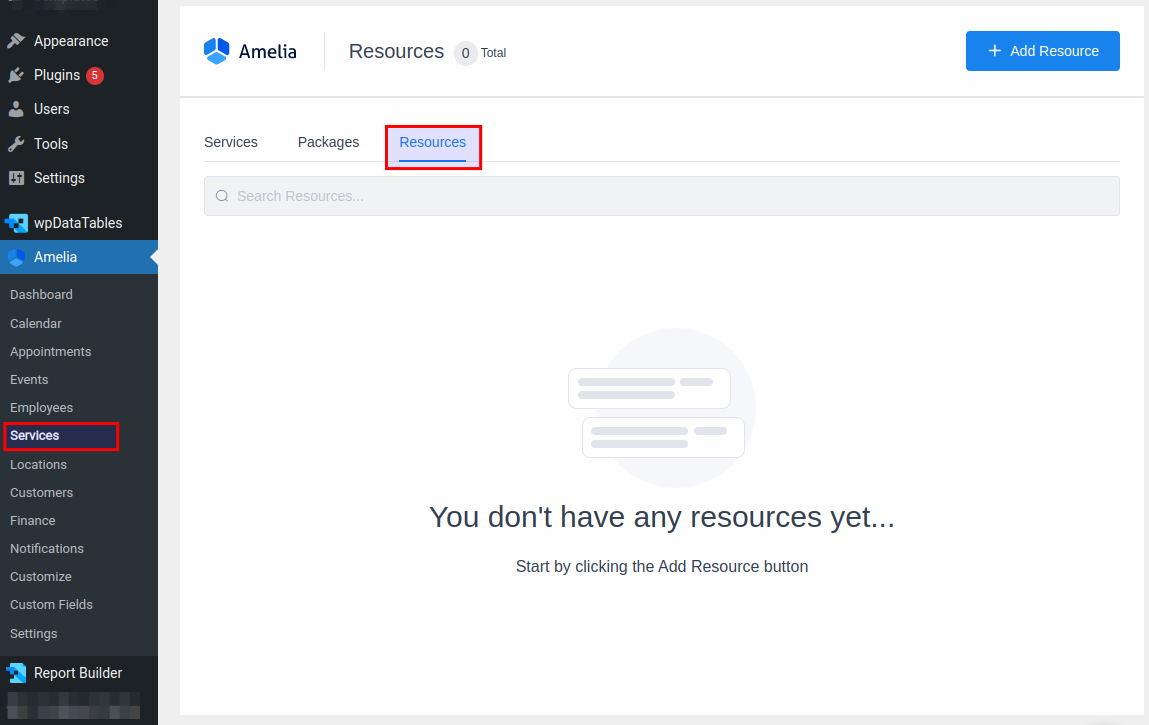Click the Report Builder icon
Image resolution: width=1149 pixels, height=725 pixels.
(18, 672)
